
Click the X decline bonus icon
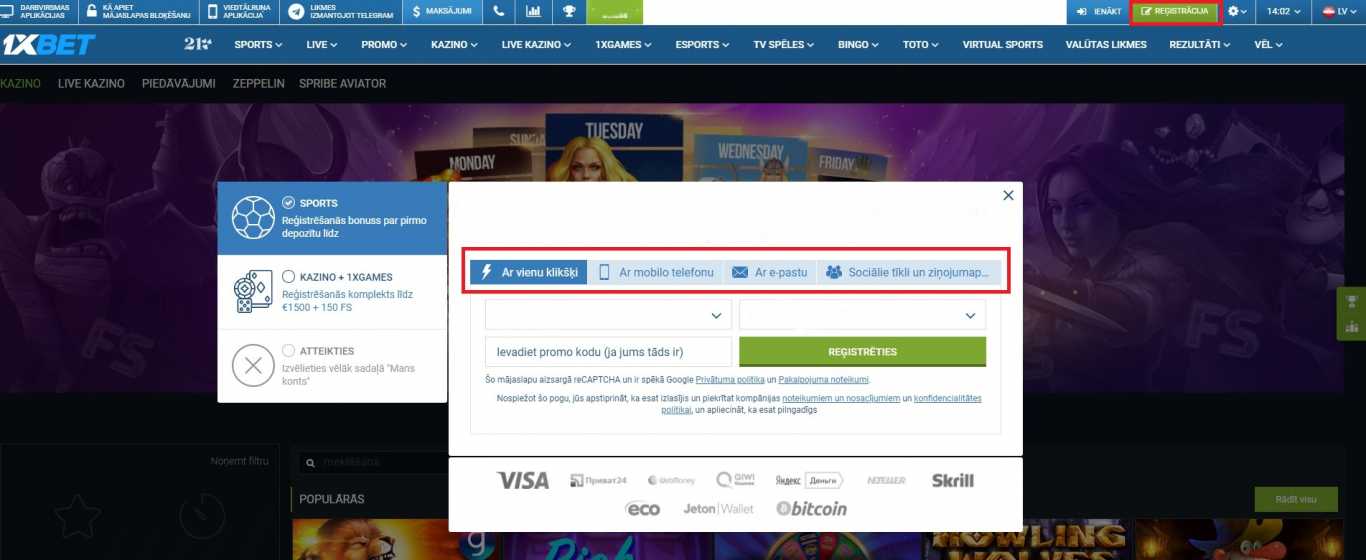click(253, 366)
